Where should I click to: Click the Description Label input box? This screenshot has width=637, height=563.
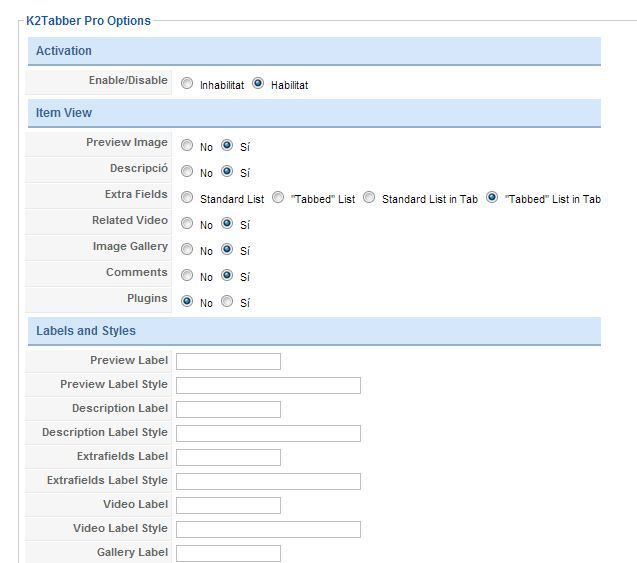point(228,409)
